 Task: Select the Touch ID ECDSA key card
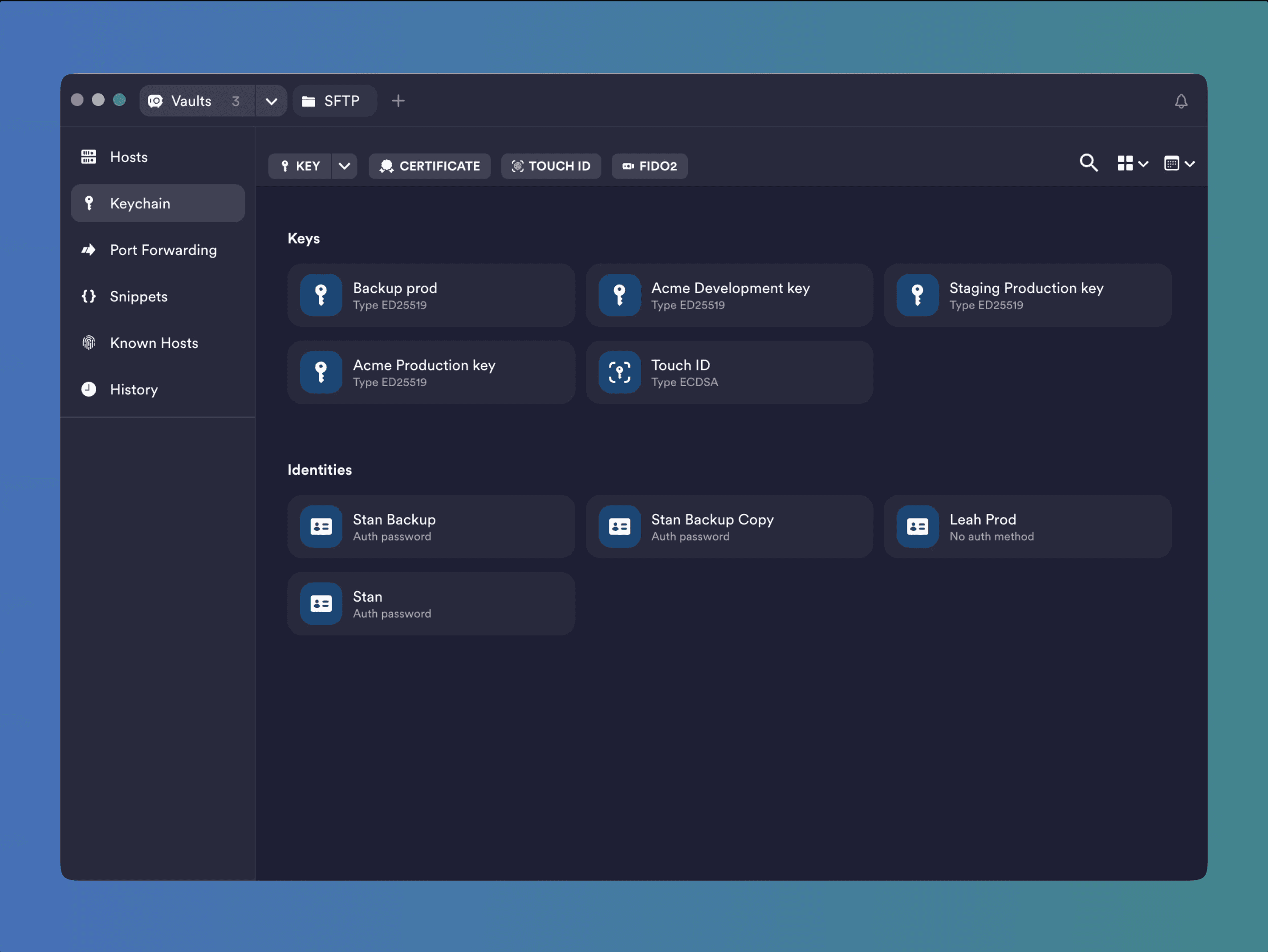728,373
